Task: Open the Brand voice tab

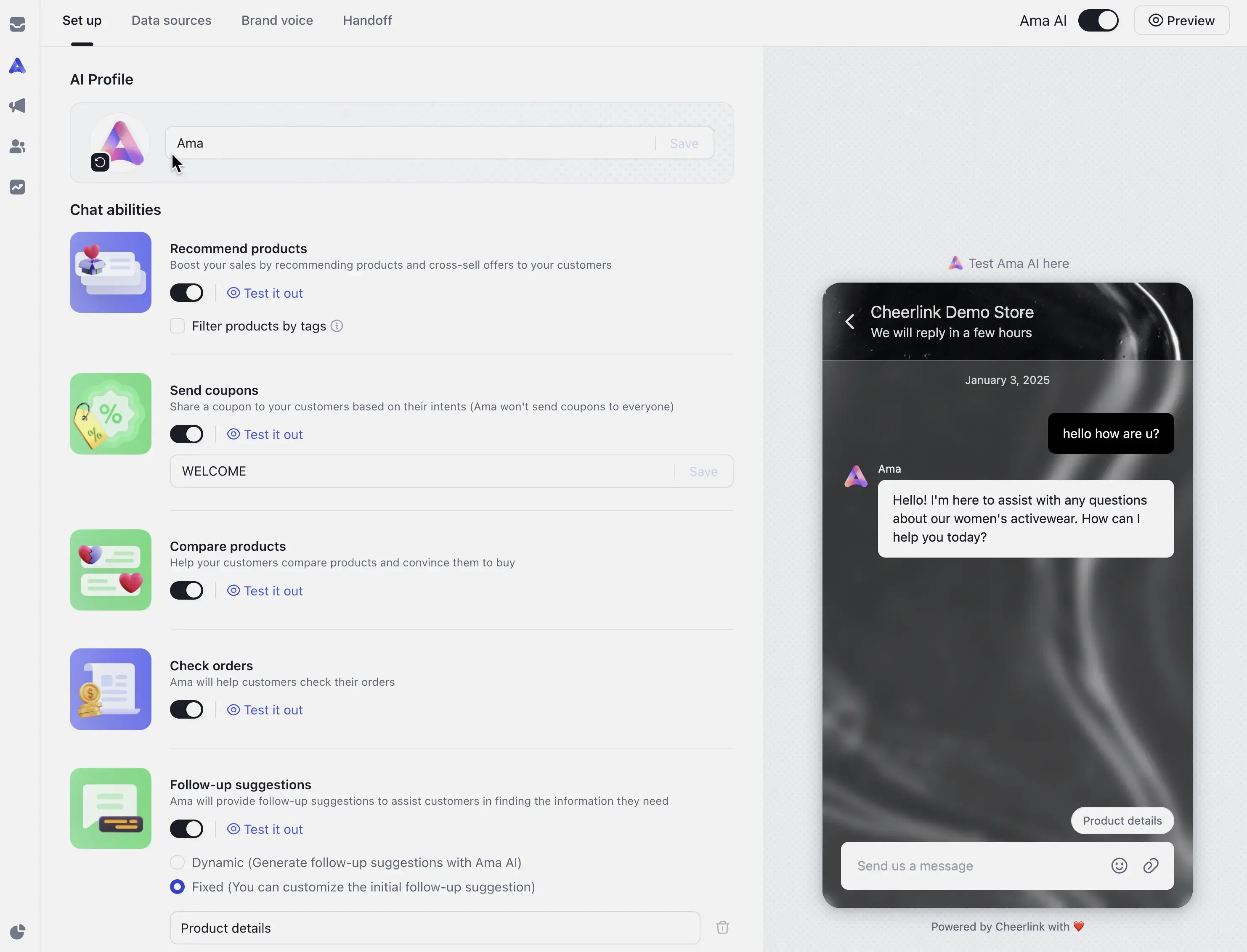Action: tap(276, 21)
